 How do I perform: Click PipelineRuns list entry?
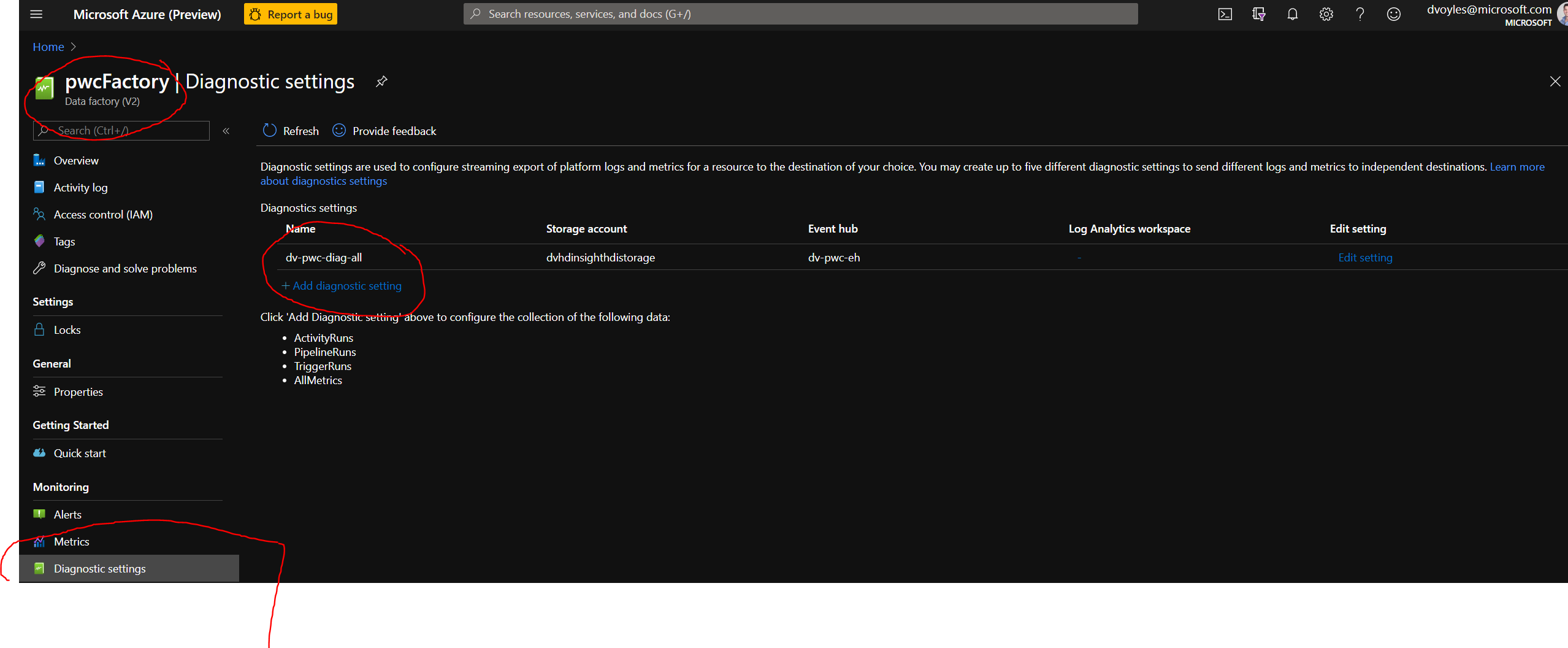click(325, 352)
